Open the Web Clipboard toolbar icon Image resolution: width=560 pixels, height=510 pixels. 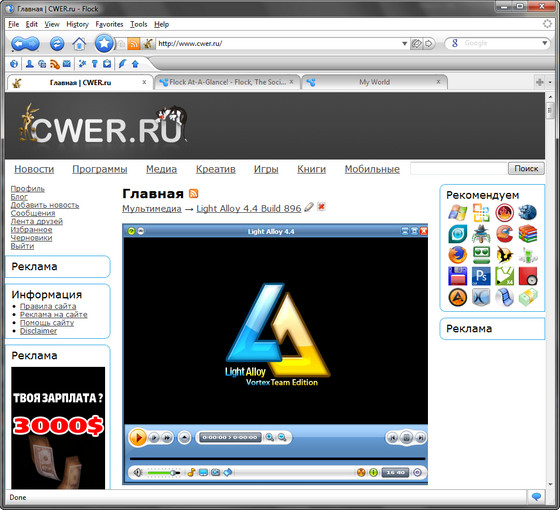point(107,64)
